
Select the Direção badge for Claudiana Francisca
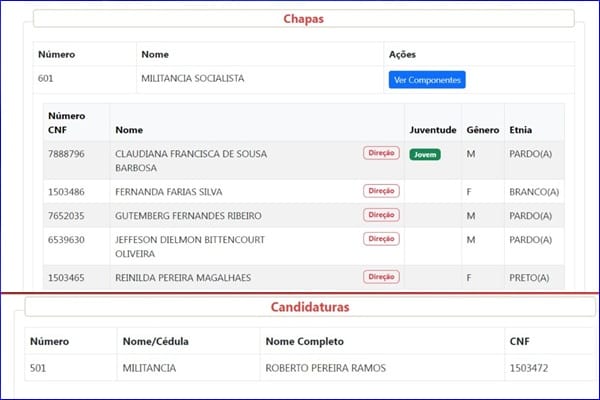pos(382,153)
